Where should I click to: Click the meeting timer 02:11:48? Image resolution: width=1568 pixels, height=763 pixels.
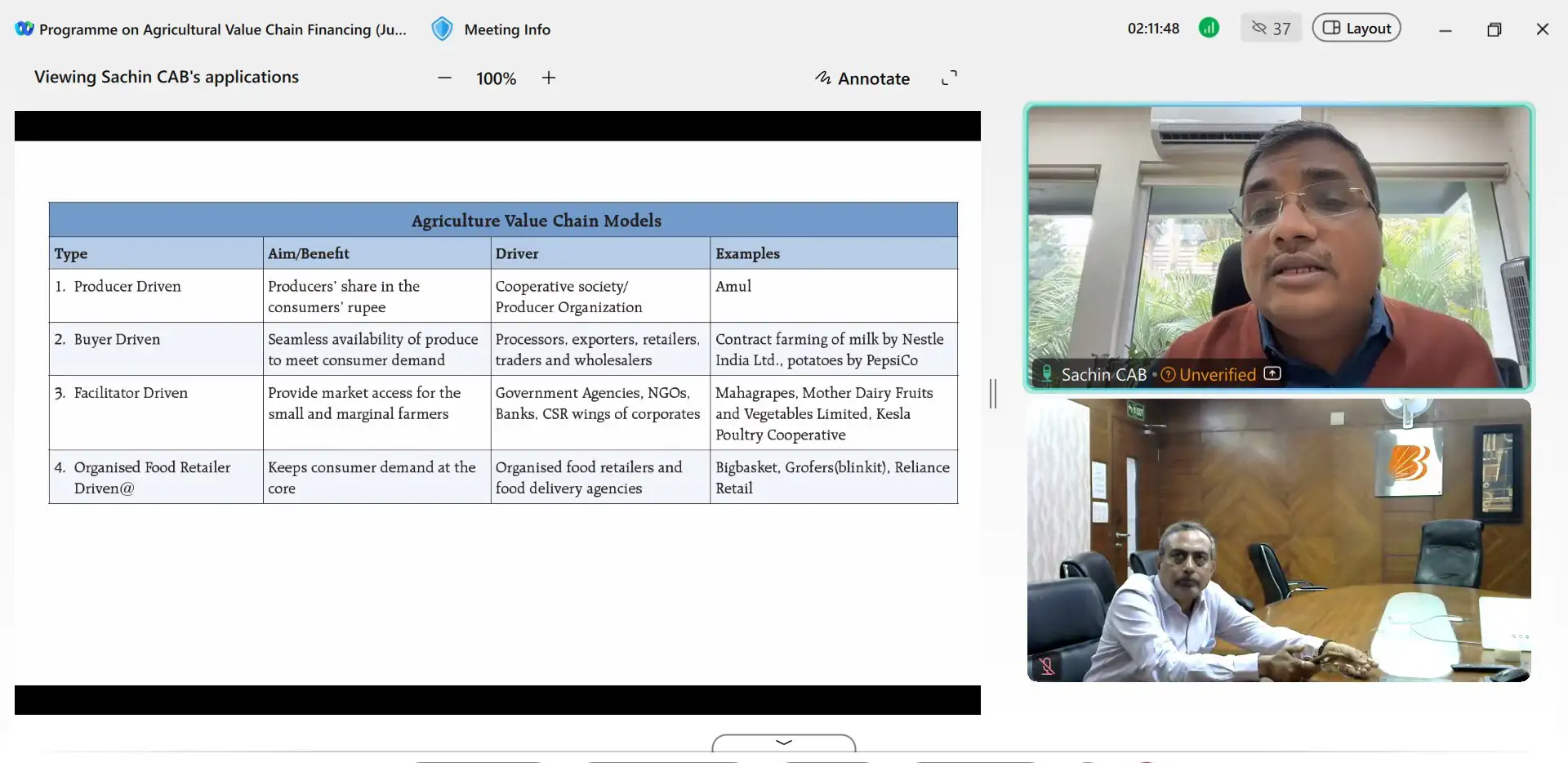[1153, 29]
